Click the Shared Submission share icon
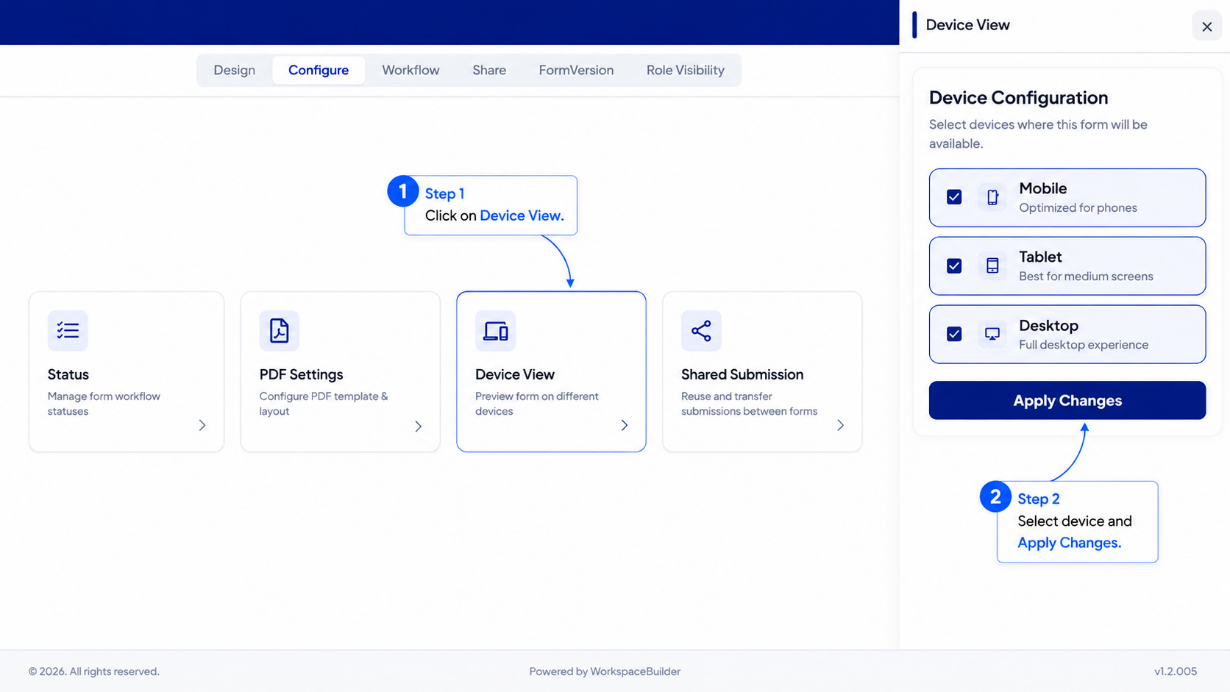This screenshot has height=692, width=1230. pos(701,331)
